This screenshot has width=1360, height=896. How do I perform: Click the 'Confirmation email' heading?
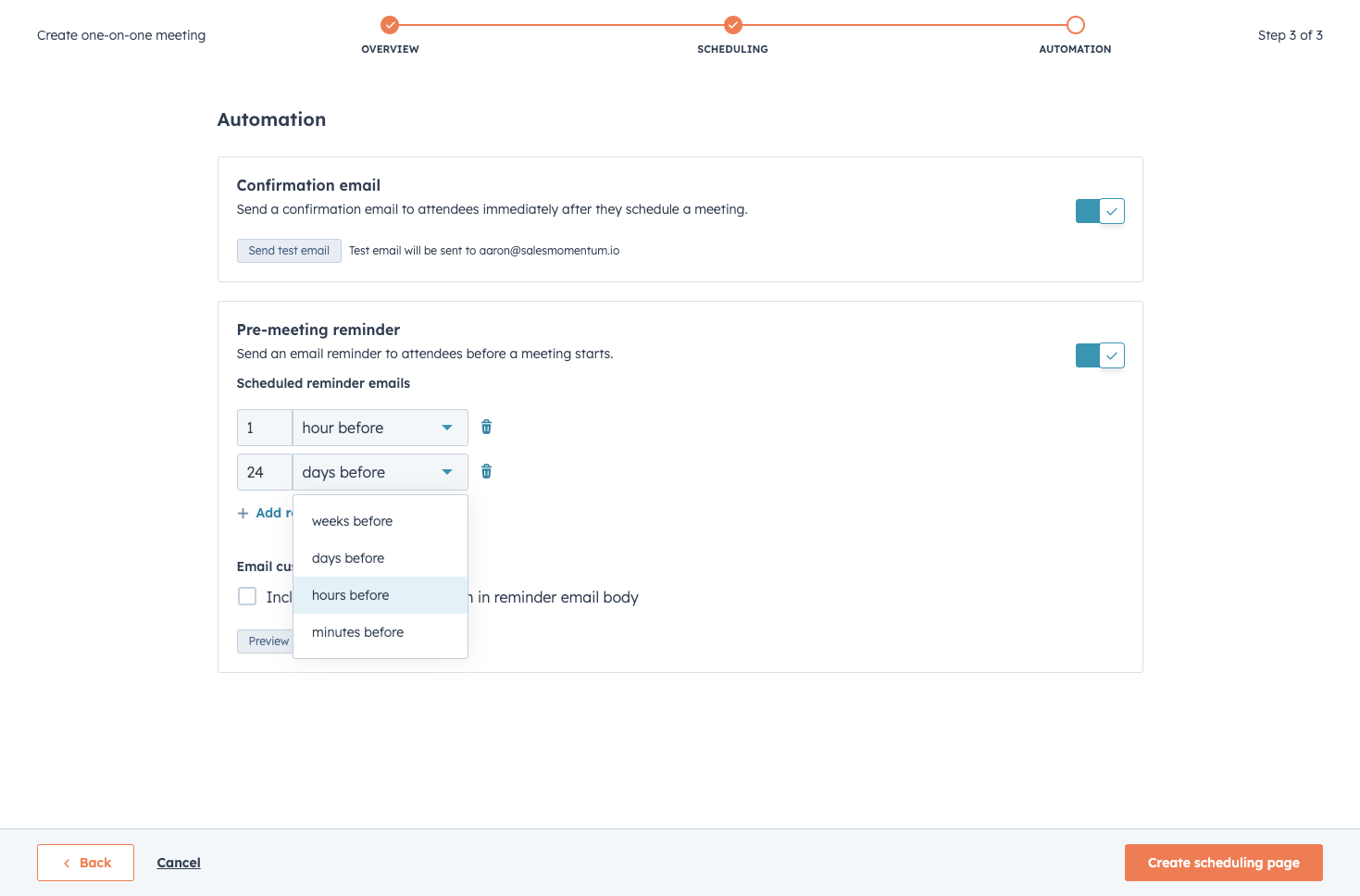click(x=308, y=185)
